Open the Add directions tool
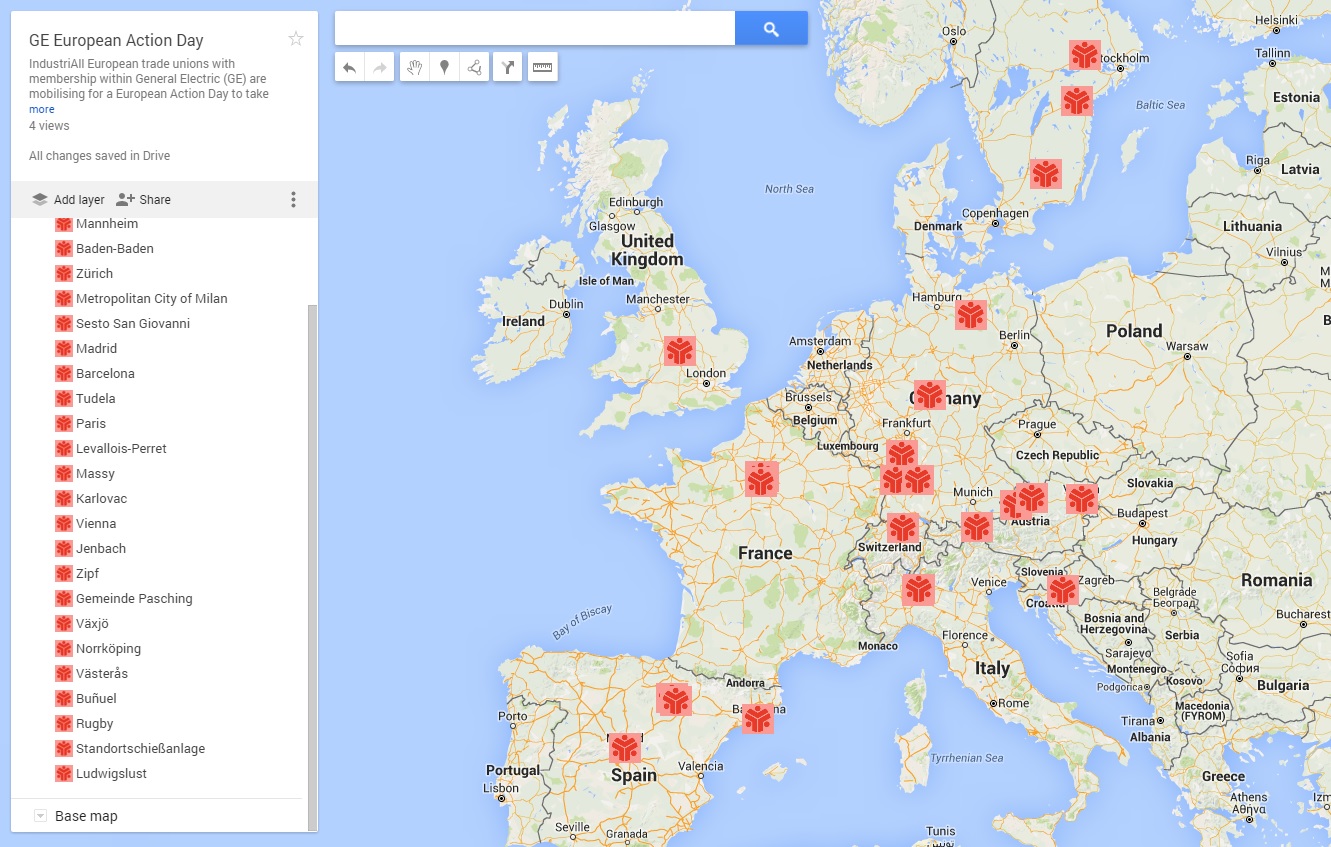This screenshot has height=847, width=1331. (x=507, y=67)
